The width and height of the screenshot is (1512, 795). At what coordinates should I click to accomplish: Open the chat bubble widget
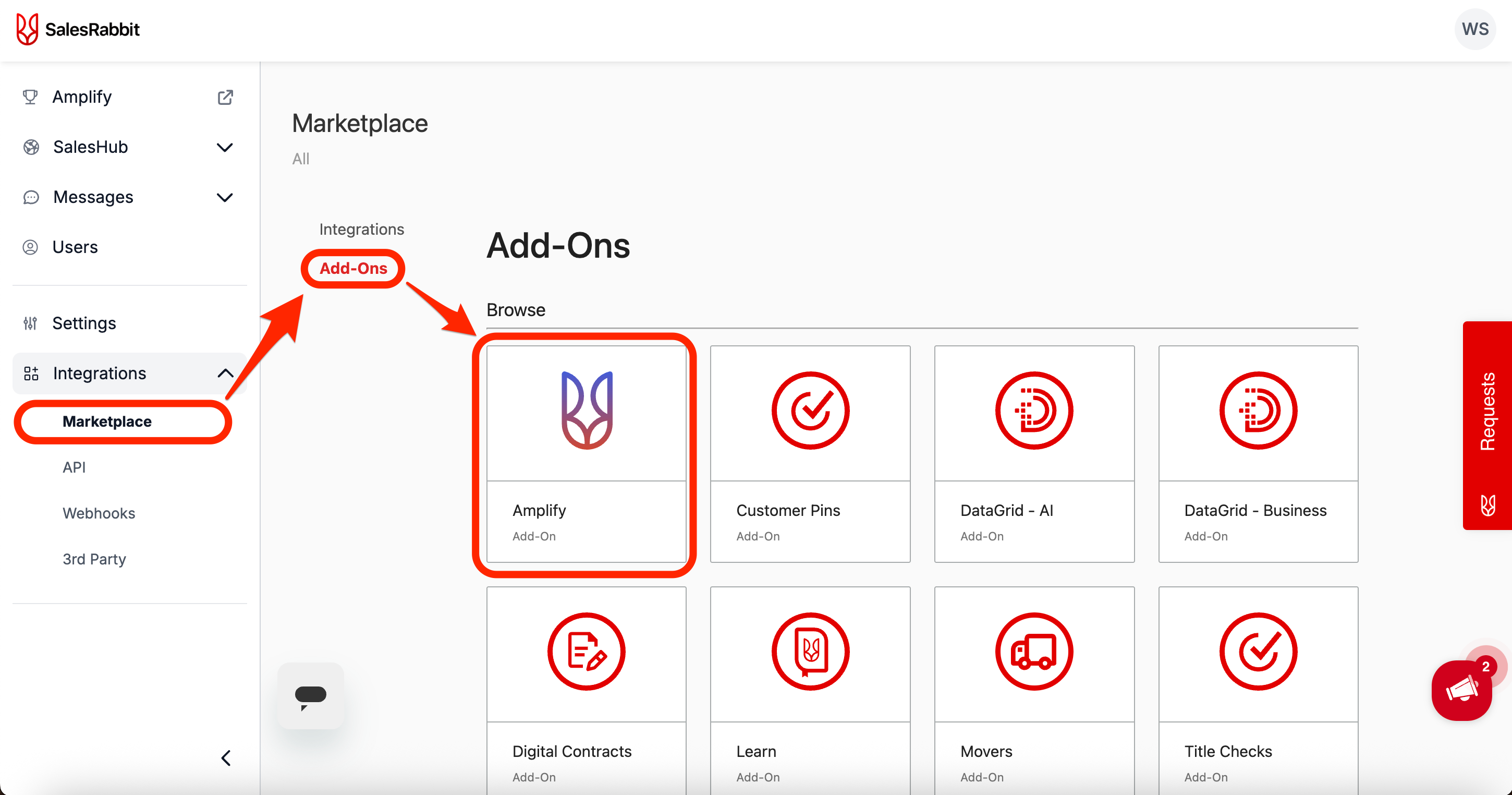click(x=311, y=696)
